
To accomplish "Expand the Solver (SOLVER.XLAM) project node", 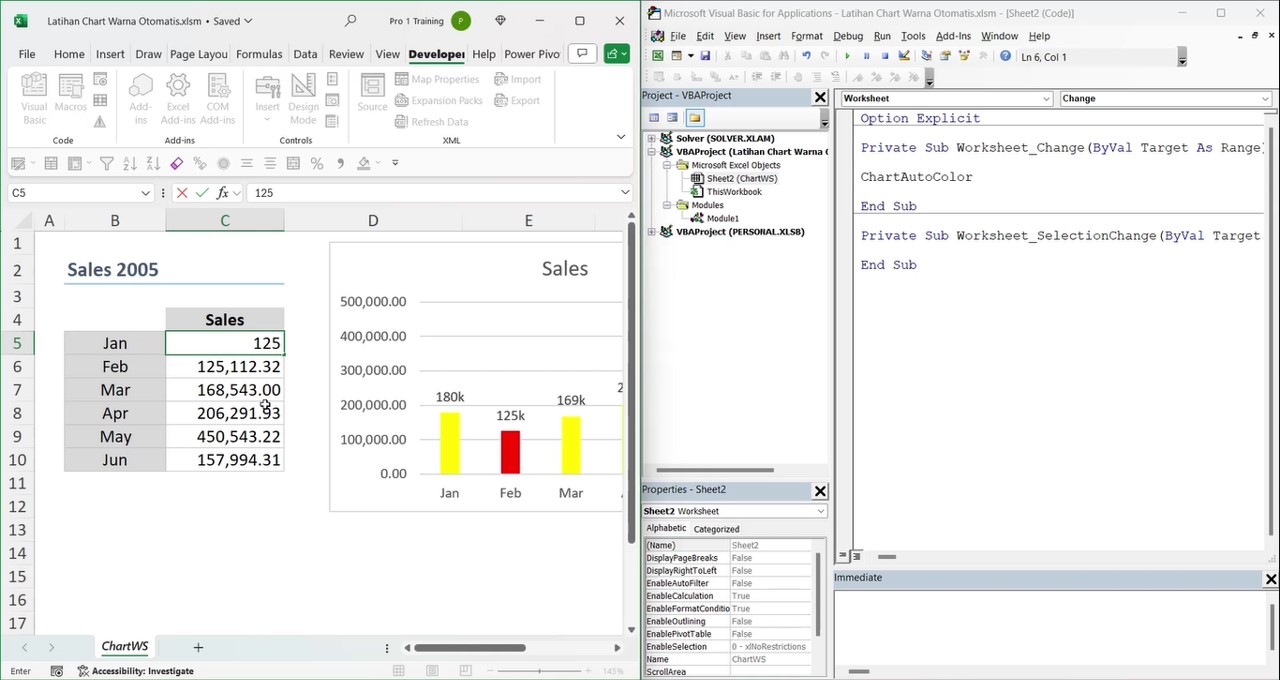I will (x=652, y=139).
